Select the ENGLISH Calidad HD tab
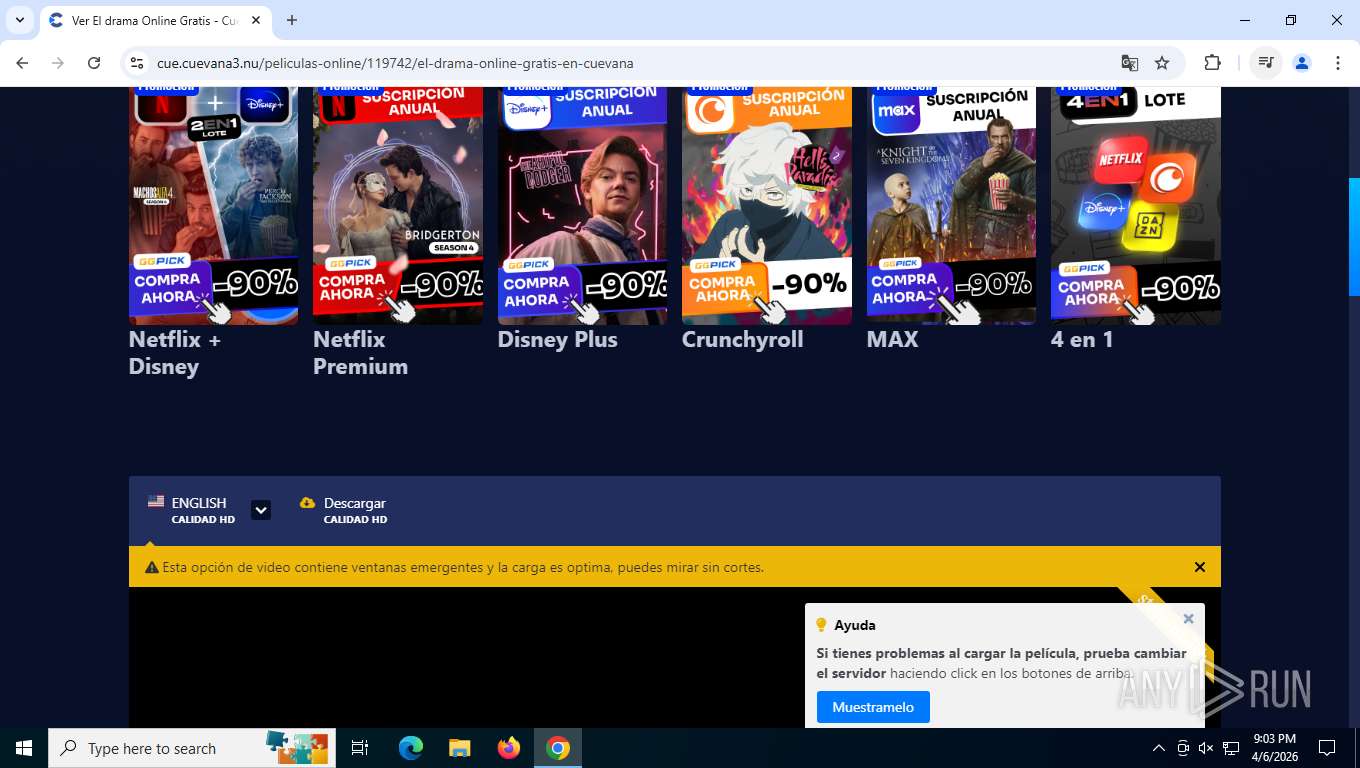The width and height of the screenshot is (1360, 768). click(x=192, y=510)
